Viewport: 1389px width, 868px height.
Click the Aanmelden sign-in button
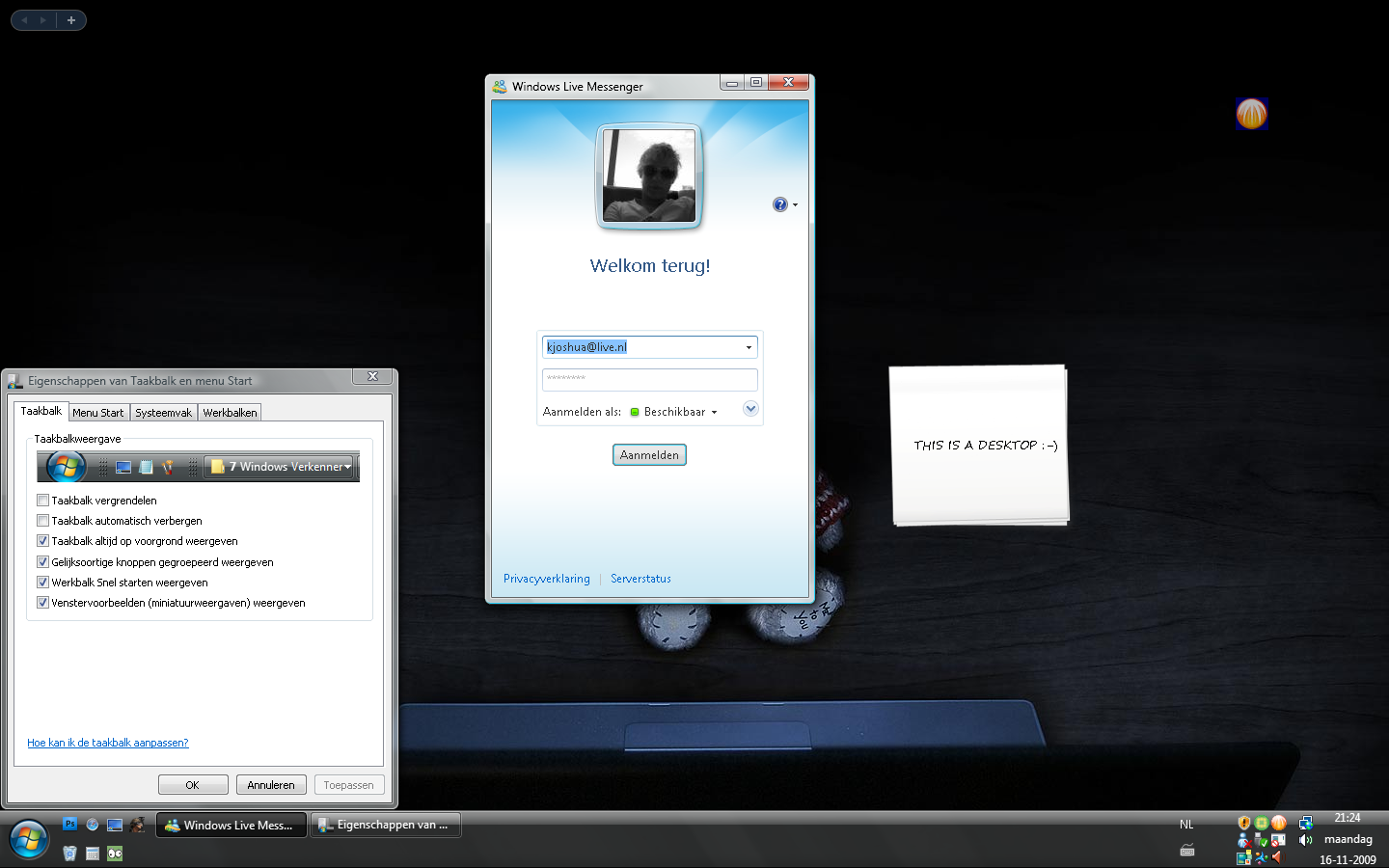(649, 455)
